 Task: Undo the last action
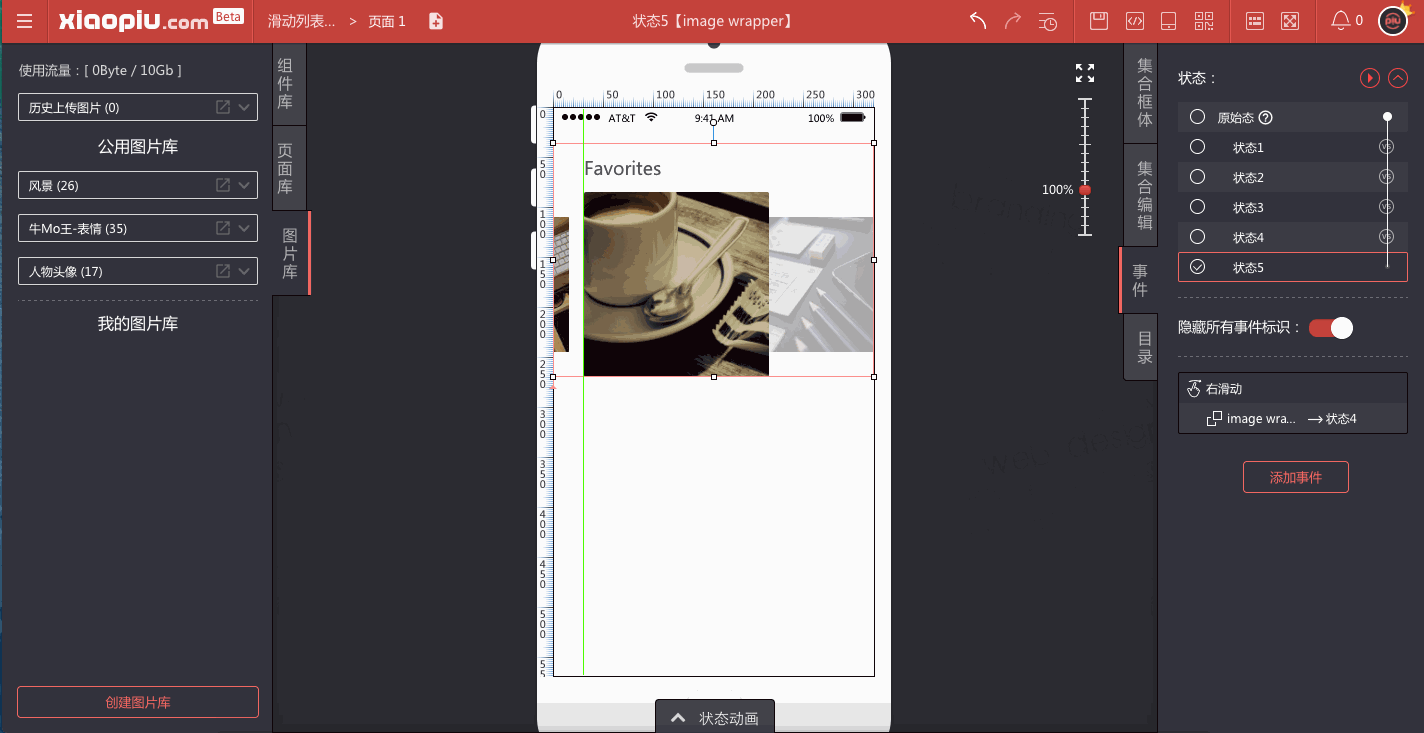[978, 21]
